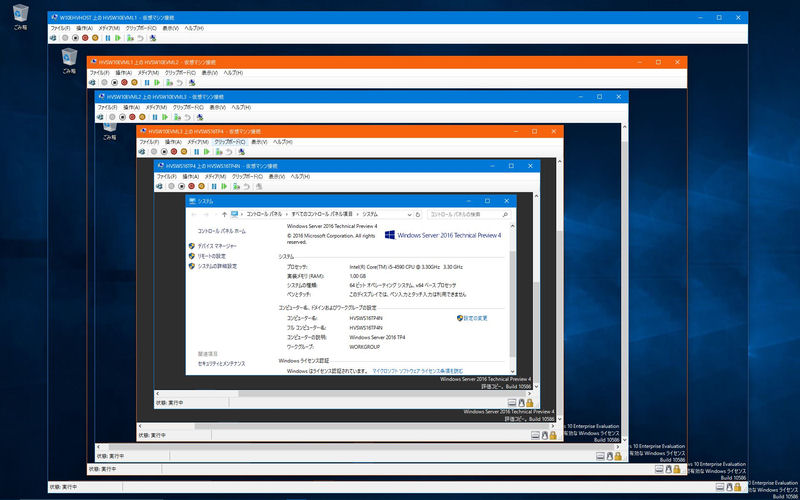Pause the HVSW10EVML2 virtual machine
This screenshot has width=800, height=500.
pyautogui.click(x=146, y=82)
